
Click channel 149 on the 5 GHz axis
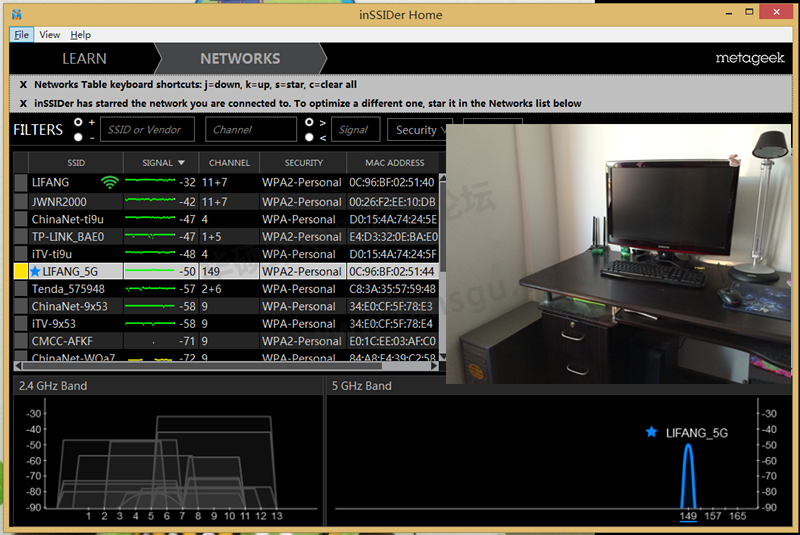(688, 516)
